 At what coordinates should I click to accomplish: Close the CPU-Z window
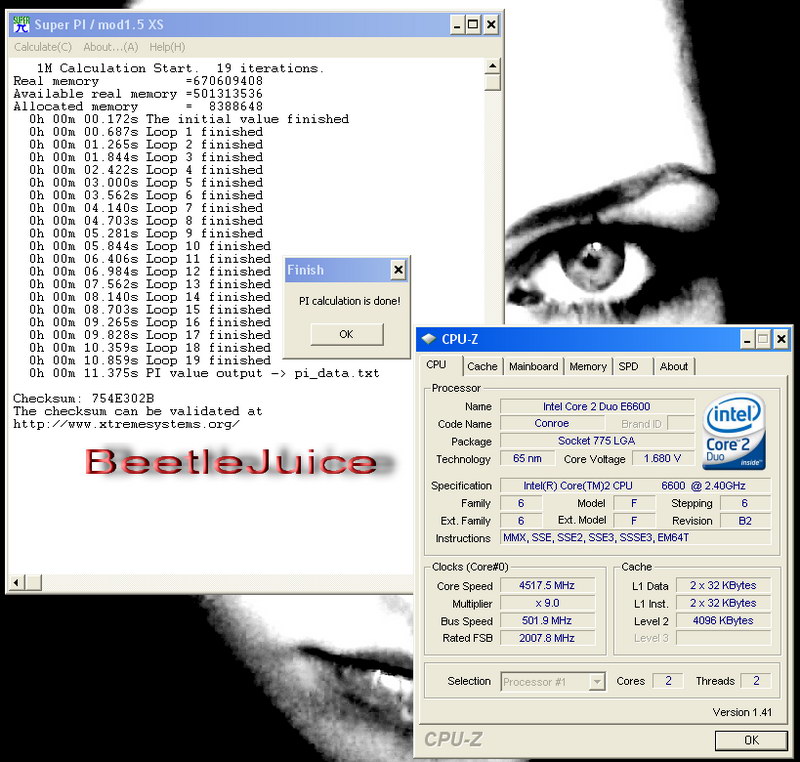click(781, 339)
